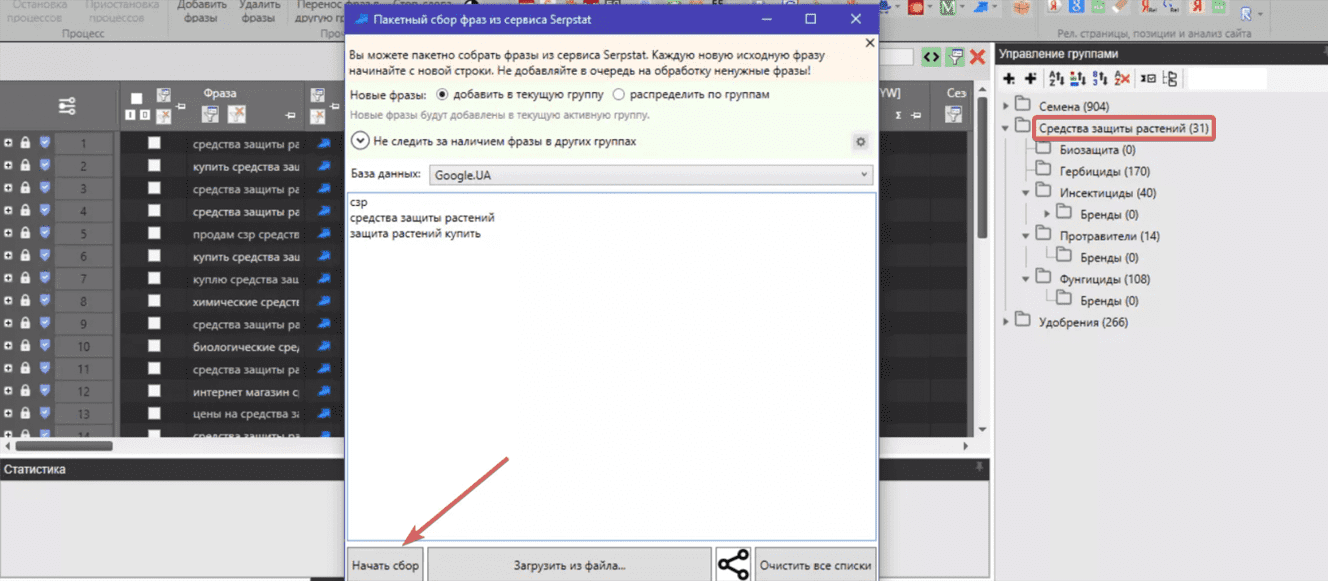Toggle select-all checkbox in table header
The image size is (1328, 581).
coord(137,99)
